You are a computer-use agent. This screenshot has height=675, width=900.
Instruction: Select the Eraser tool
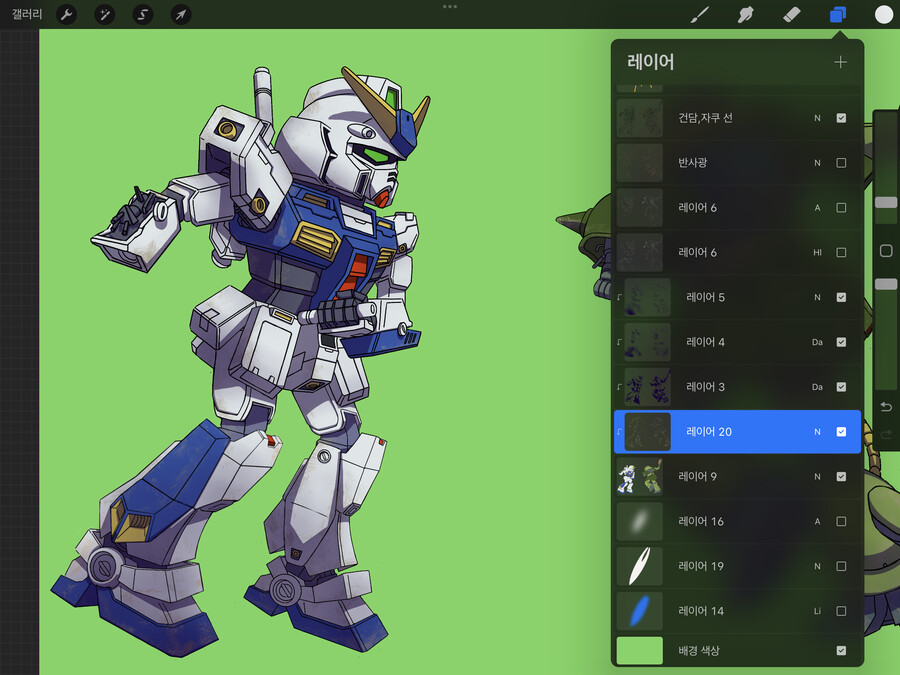pos(792,15)
